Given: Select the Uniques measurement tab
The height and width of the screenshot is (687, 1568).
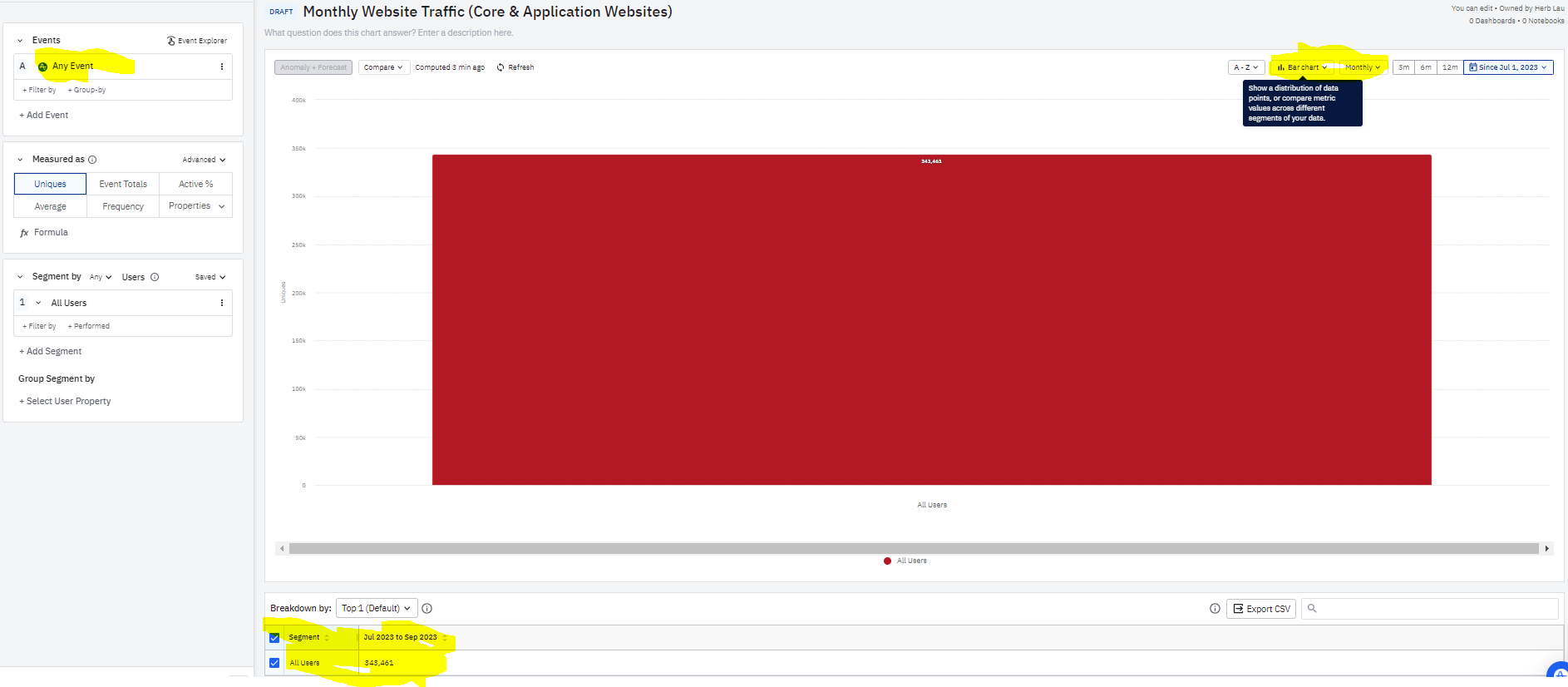Looking at the screenshot, I should tap(50, 184).
